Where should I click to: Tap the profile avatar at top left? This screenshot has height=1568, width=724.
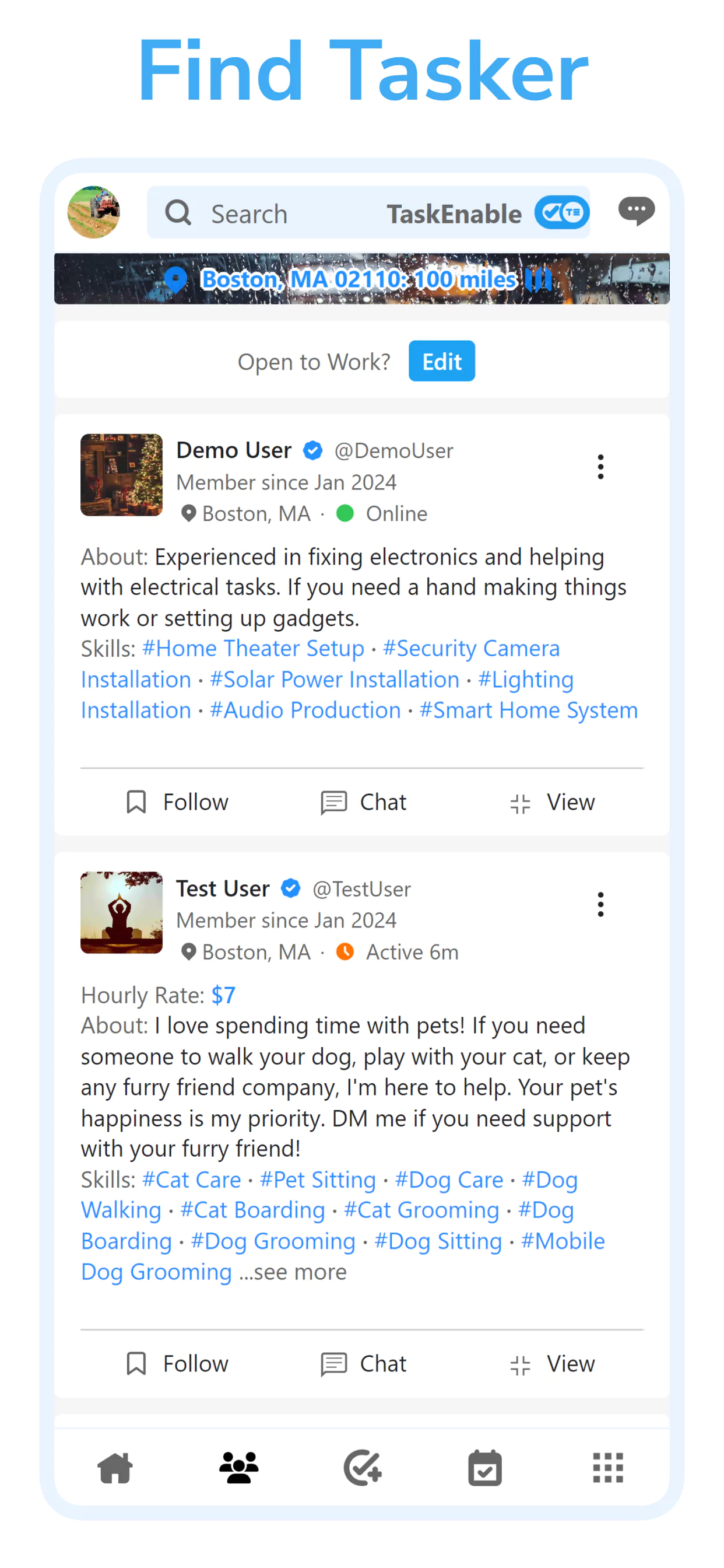click(x=93, y=212)
